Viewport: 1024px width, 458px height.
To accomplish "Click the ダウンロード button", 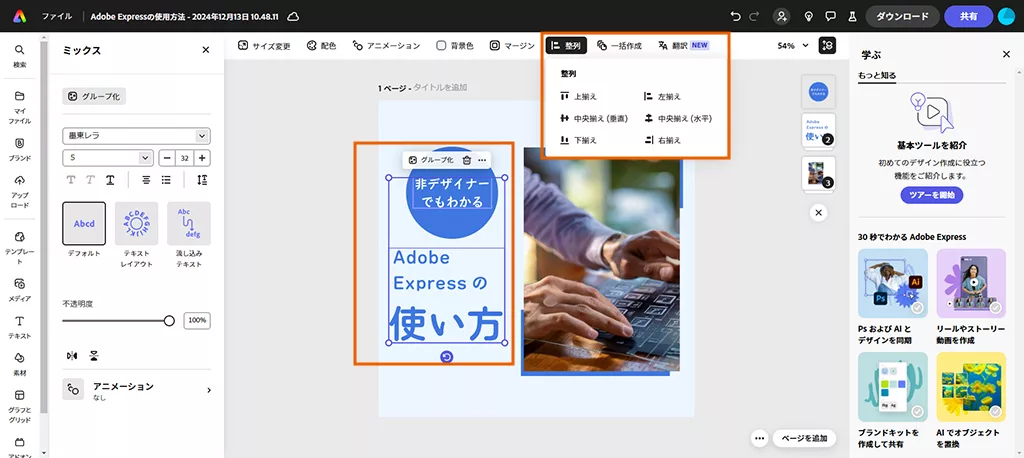I will click(x=903, y=16).
